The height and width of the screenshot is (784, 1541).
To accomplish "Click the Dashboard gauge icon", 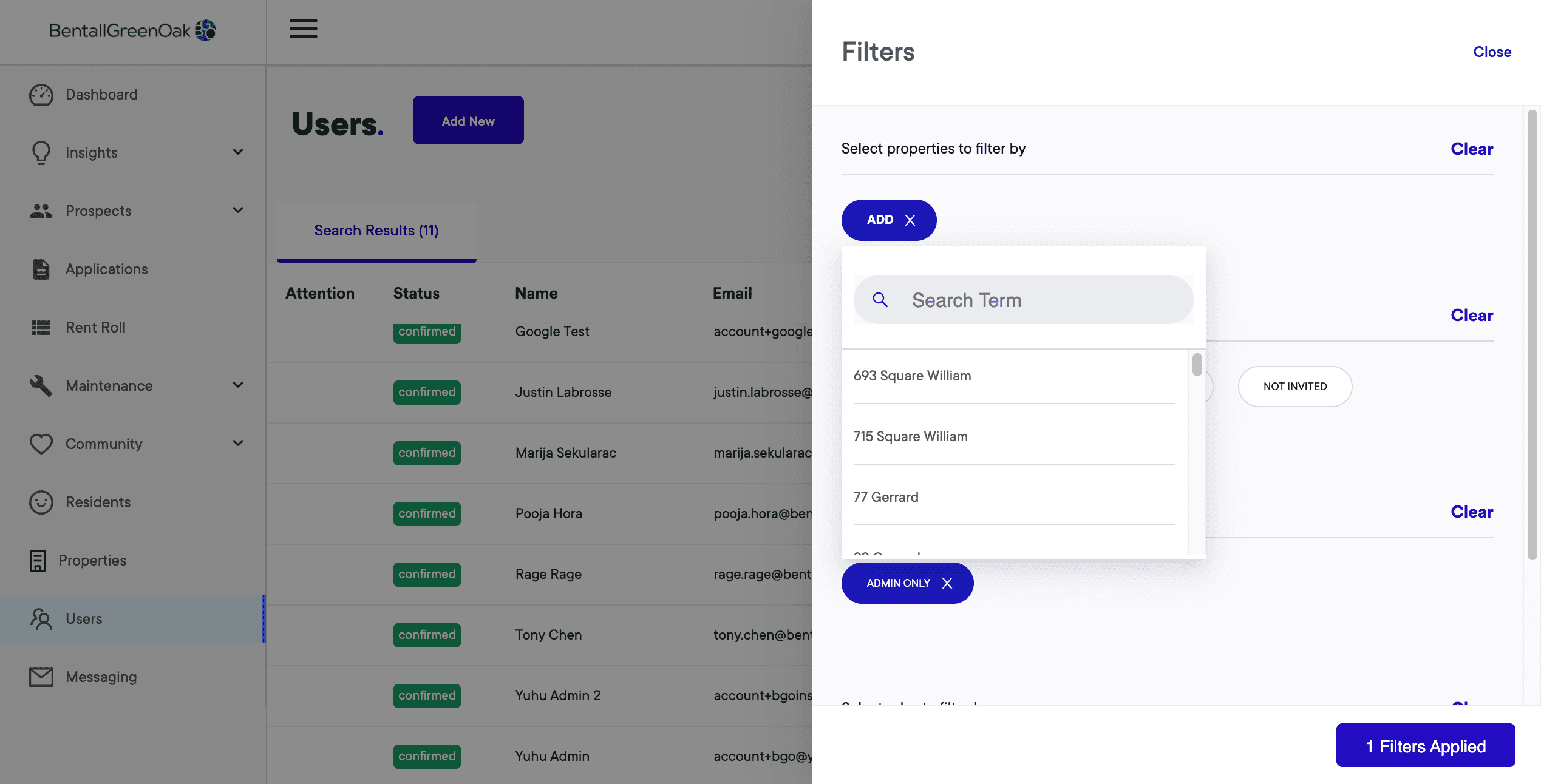I will (x=41, y=95).
